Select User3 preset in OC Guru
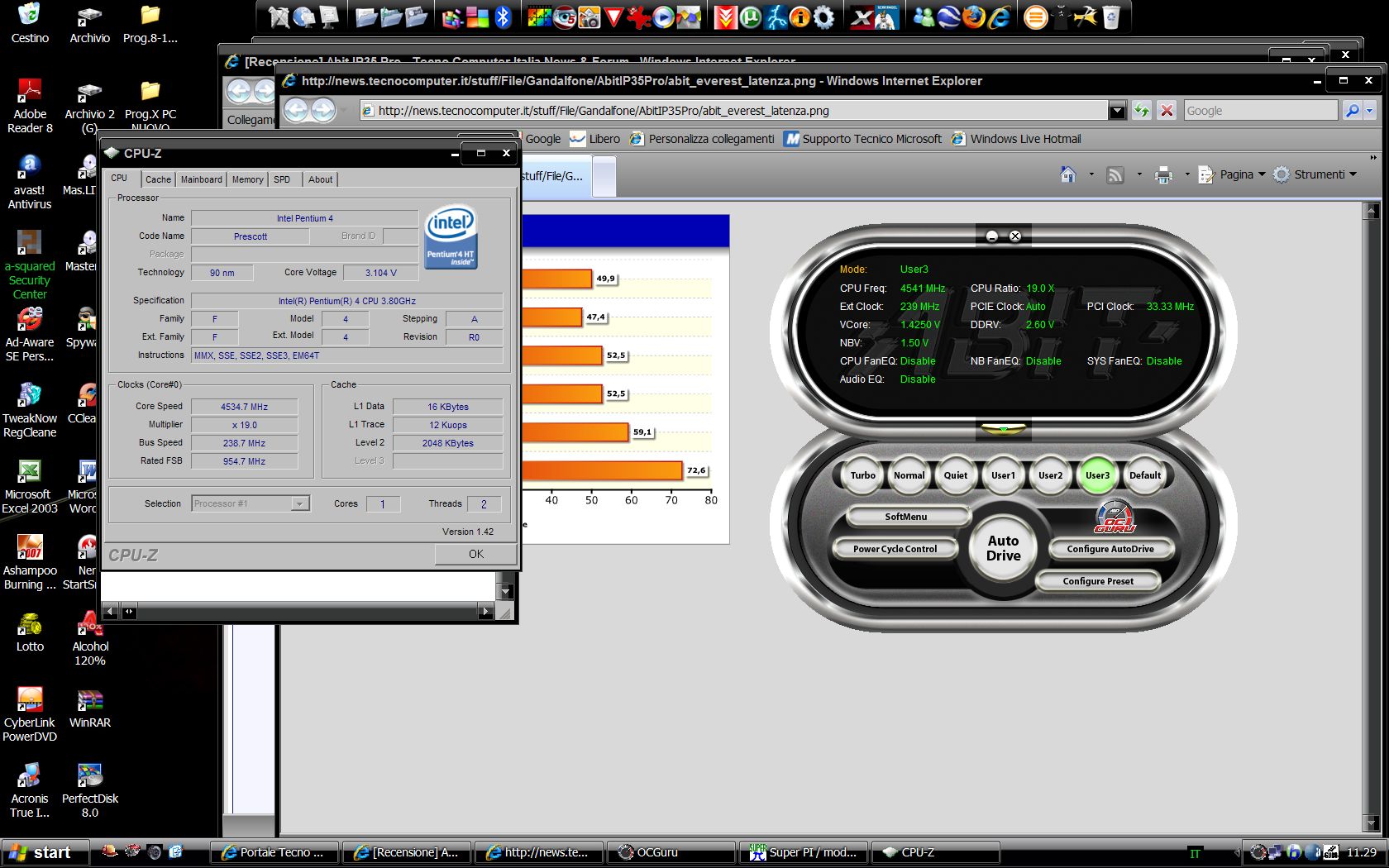The height and width of the screenshot is (868, 1389). [x=1097, y=475]
